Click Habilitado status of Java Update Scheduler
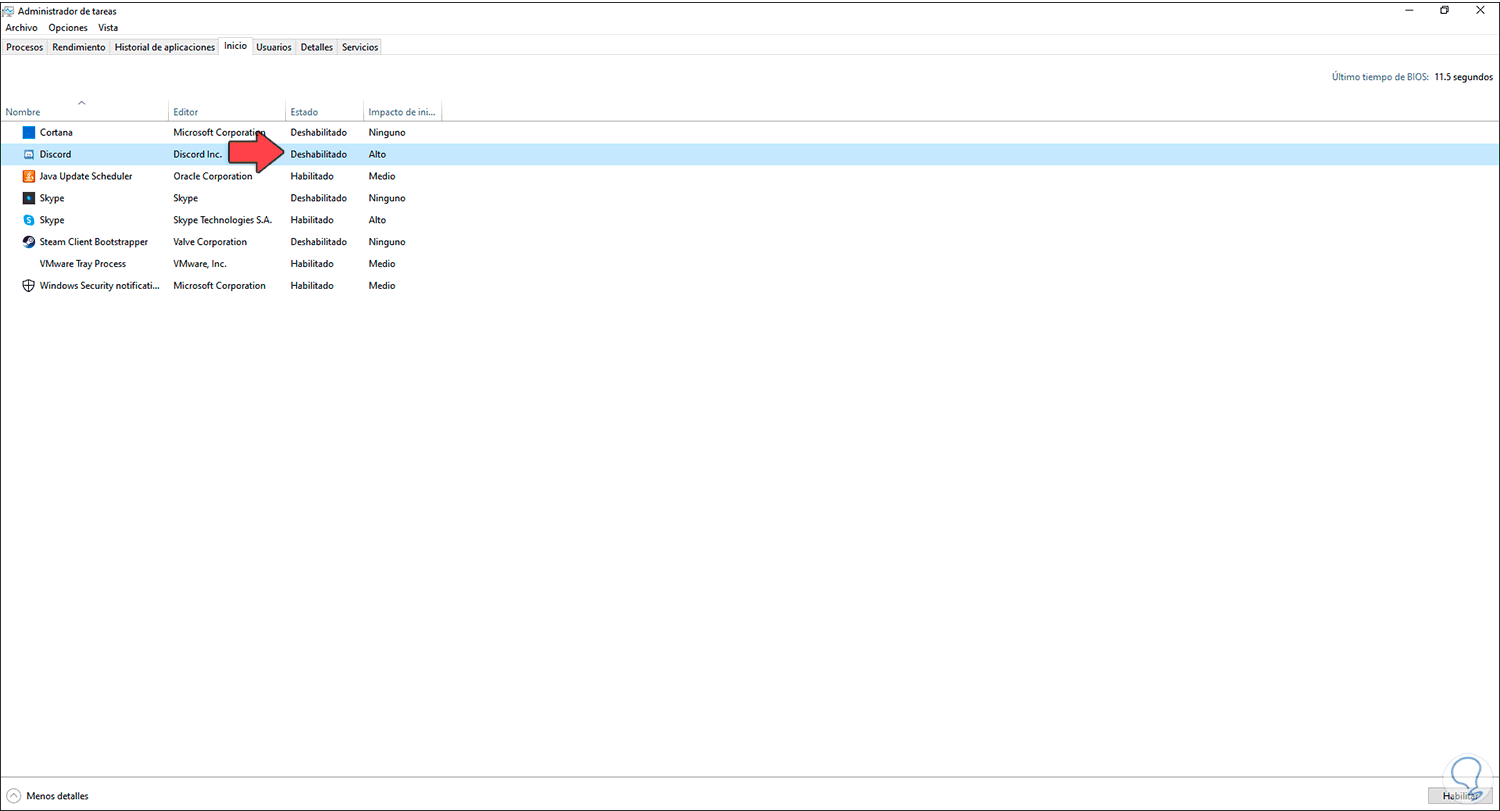Viewport: 1500px width, 811px height. [312, 176]
